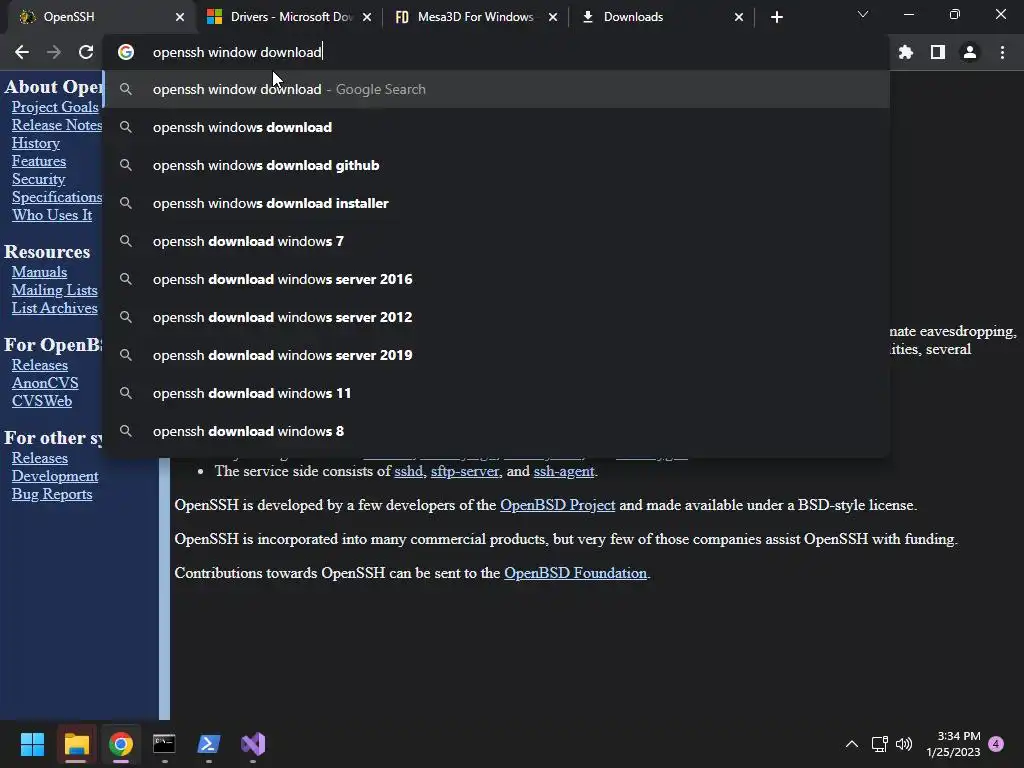The width and height of the screenshot is (1024, 768).
Task: Open the Features sidebar link
Action: pyautogui.click(x=39, y=161)
